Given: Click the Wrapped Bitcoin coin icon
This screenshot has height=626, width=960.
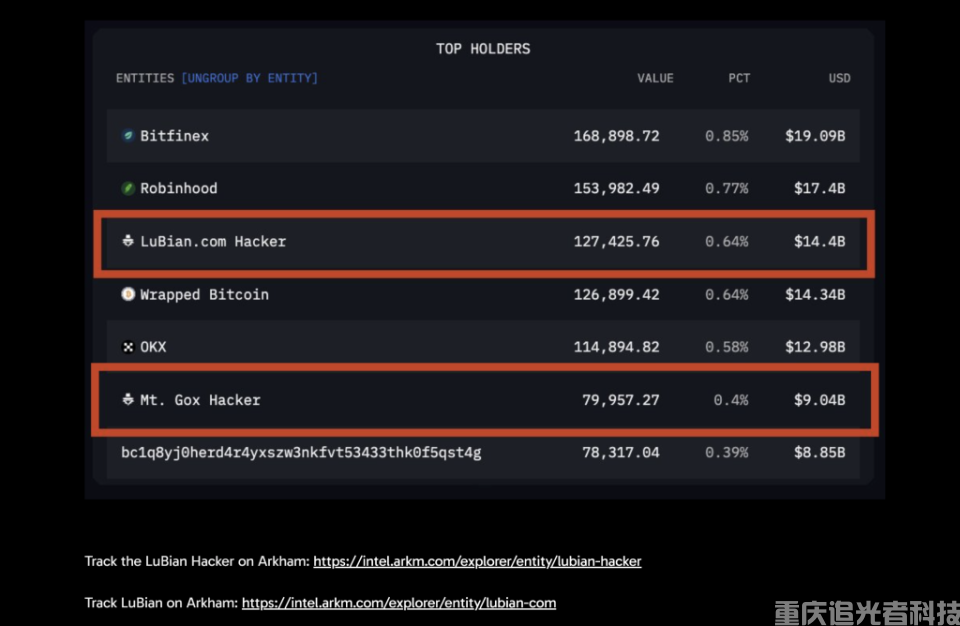Looking at the screenshot, I should pos(128,294).
